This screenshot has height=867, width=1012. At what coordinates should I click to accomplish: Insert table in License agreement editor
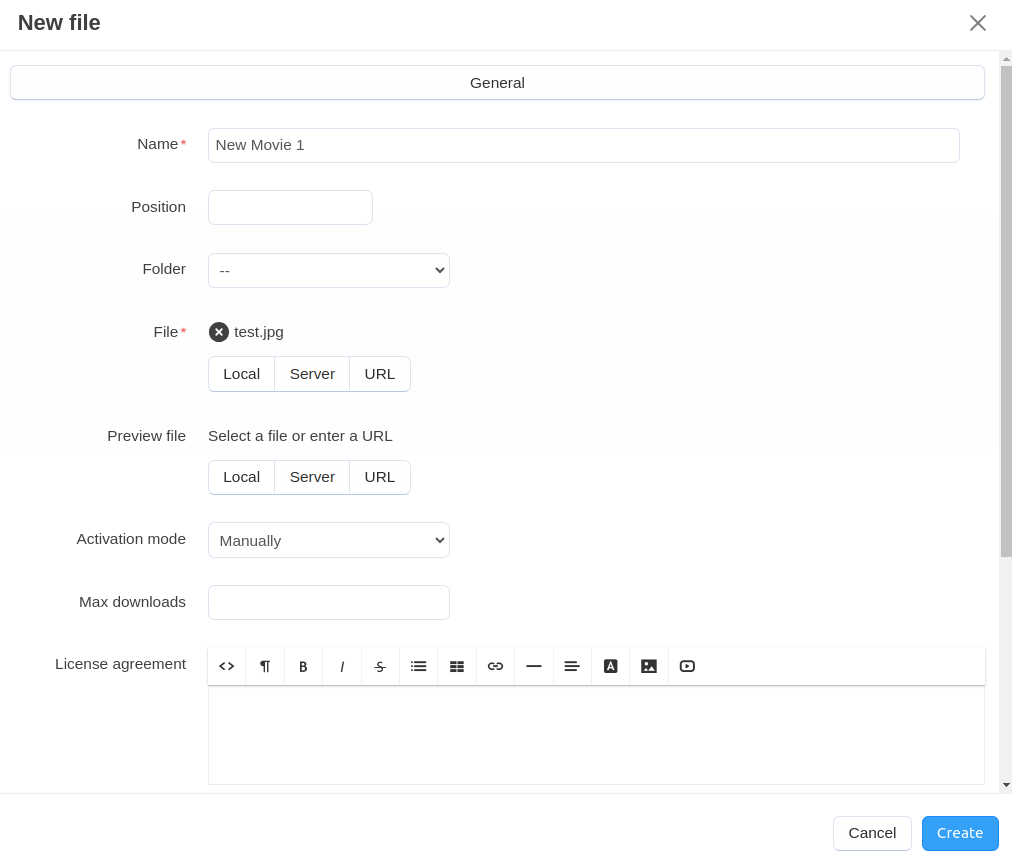(456, 666)
